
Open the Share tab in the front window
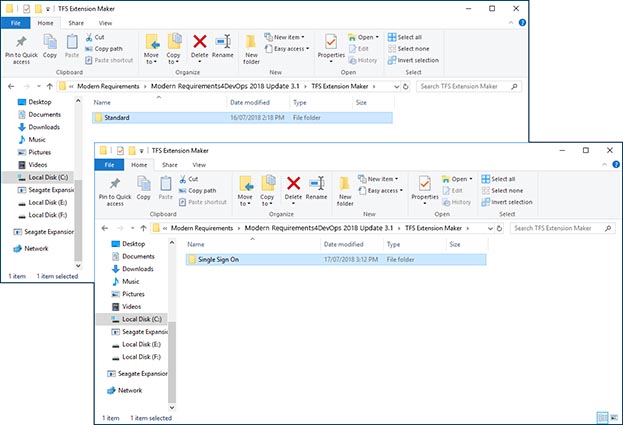pos(170,164)
